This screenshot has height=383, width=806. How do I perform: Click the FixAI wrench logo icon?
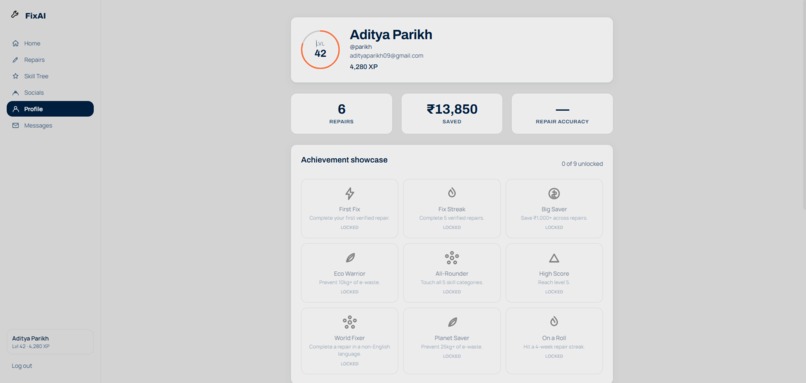pyautogui.click(x=15, y=15)
